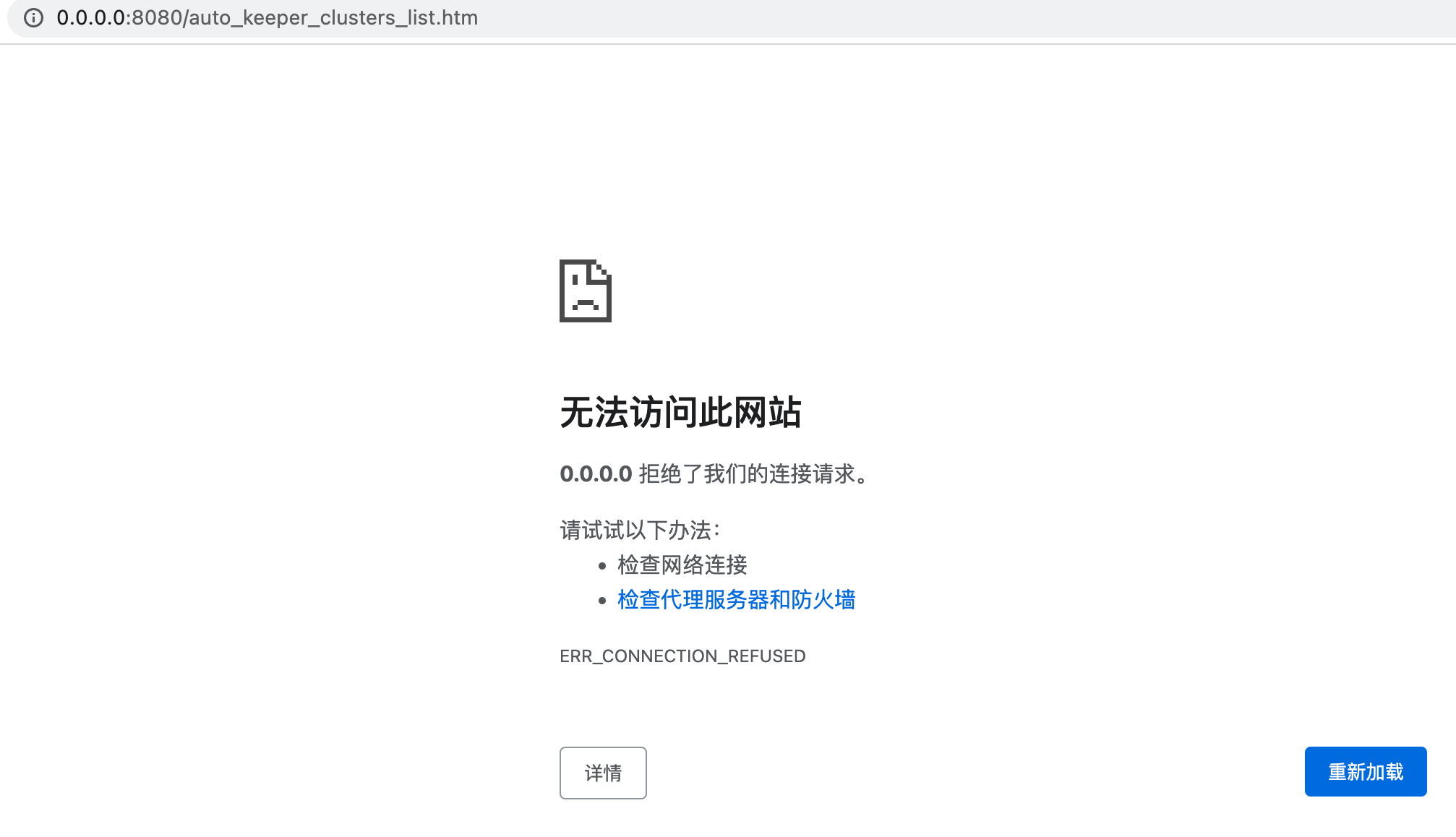
Task: Click the 0.0.0.0 host text in message
Action: (x=594, y=475)
